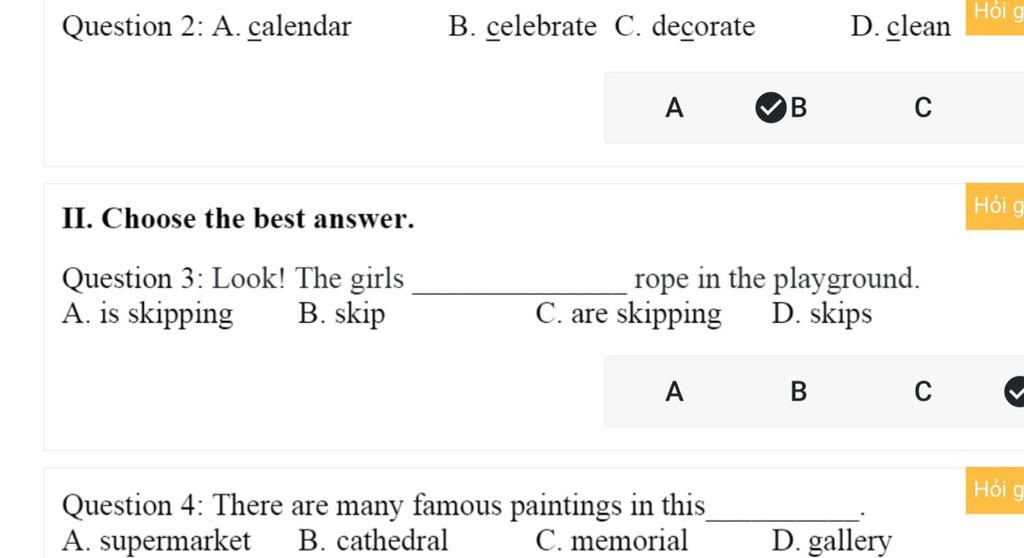
Task: Click the Hỏi button beside Question 4
Action: 995,490
